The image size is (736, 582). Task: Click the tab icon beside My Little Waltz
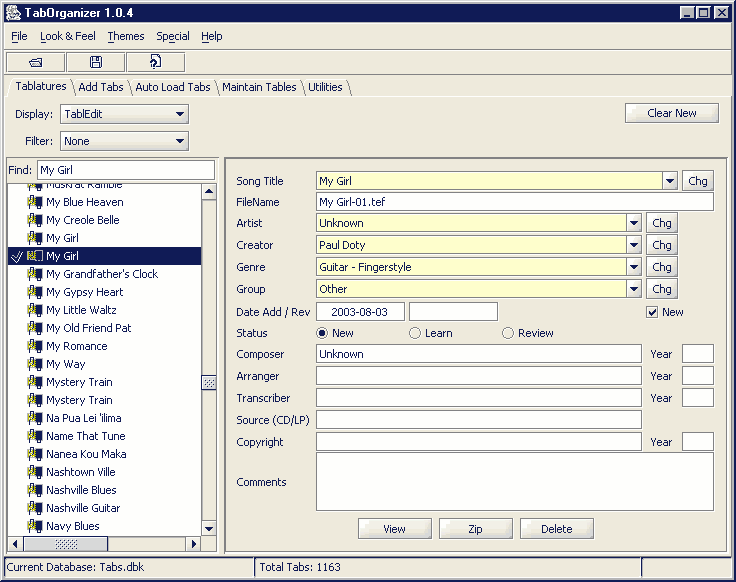pos(35,310)
